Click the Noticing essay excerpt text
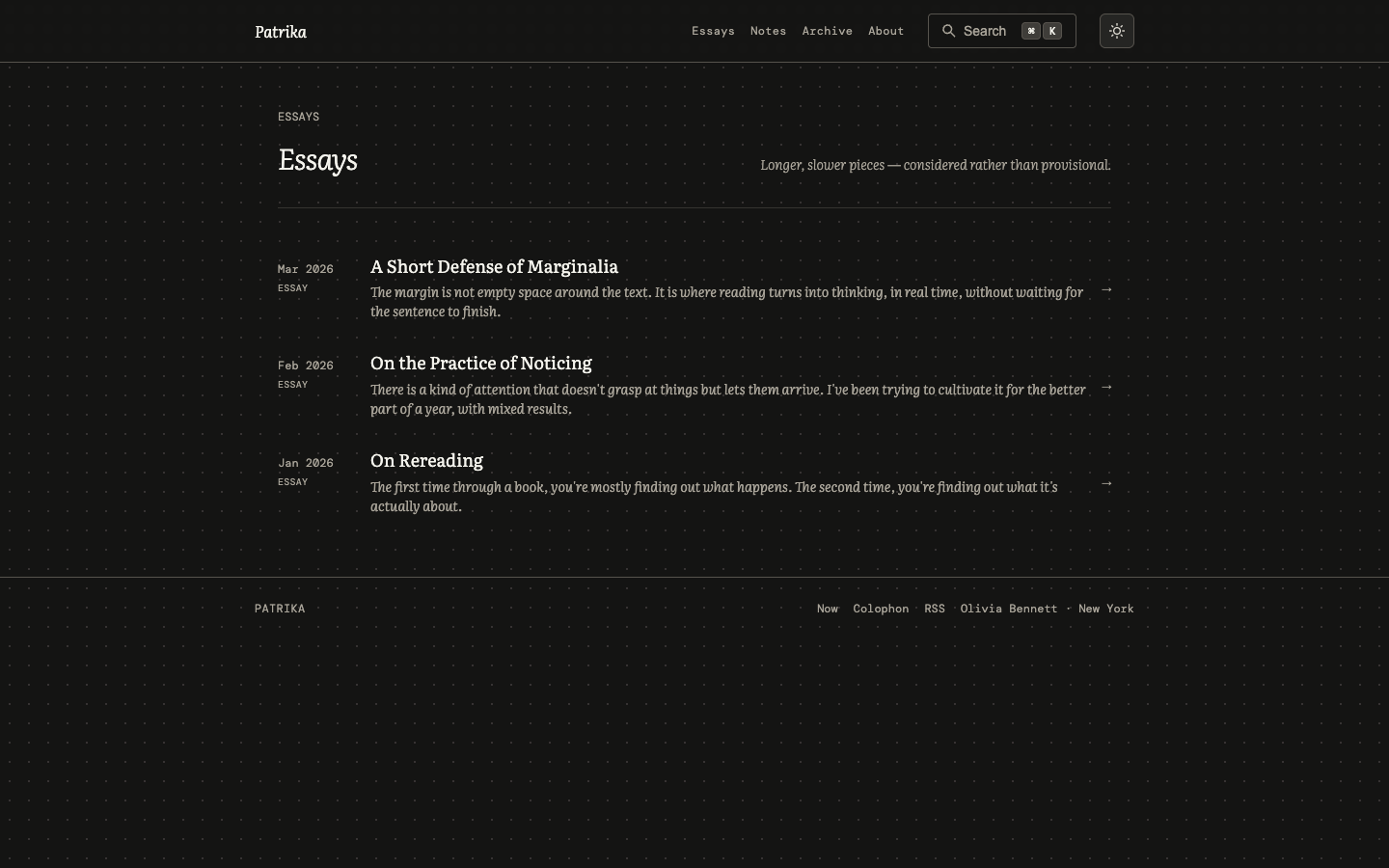This screenshot has width=1389, height=868. click(x=728, y=399)
